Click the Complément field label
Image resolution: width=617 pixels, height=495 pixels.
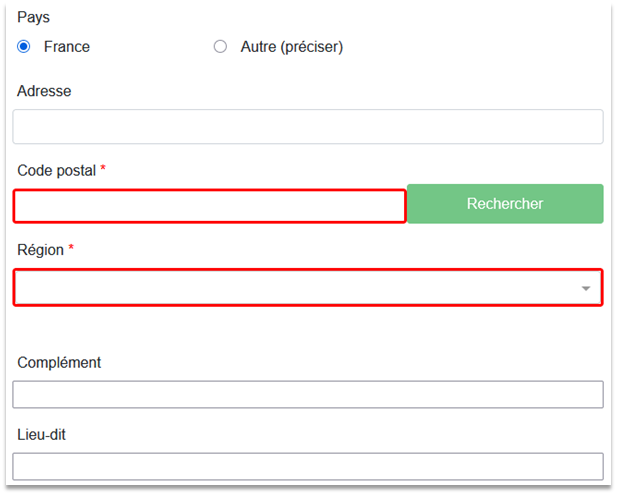click(x=59, y=363)
